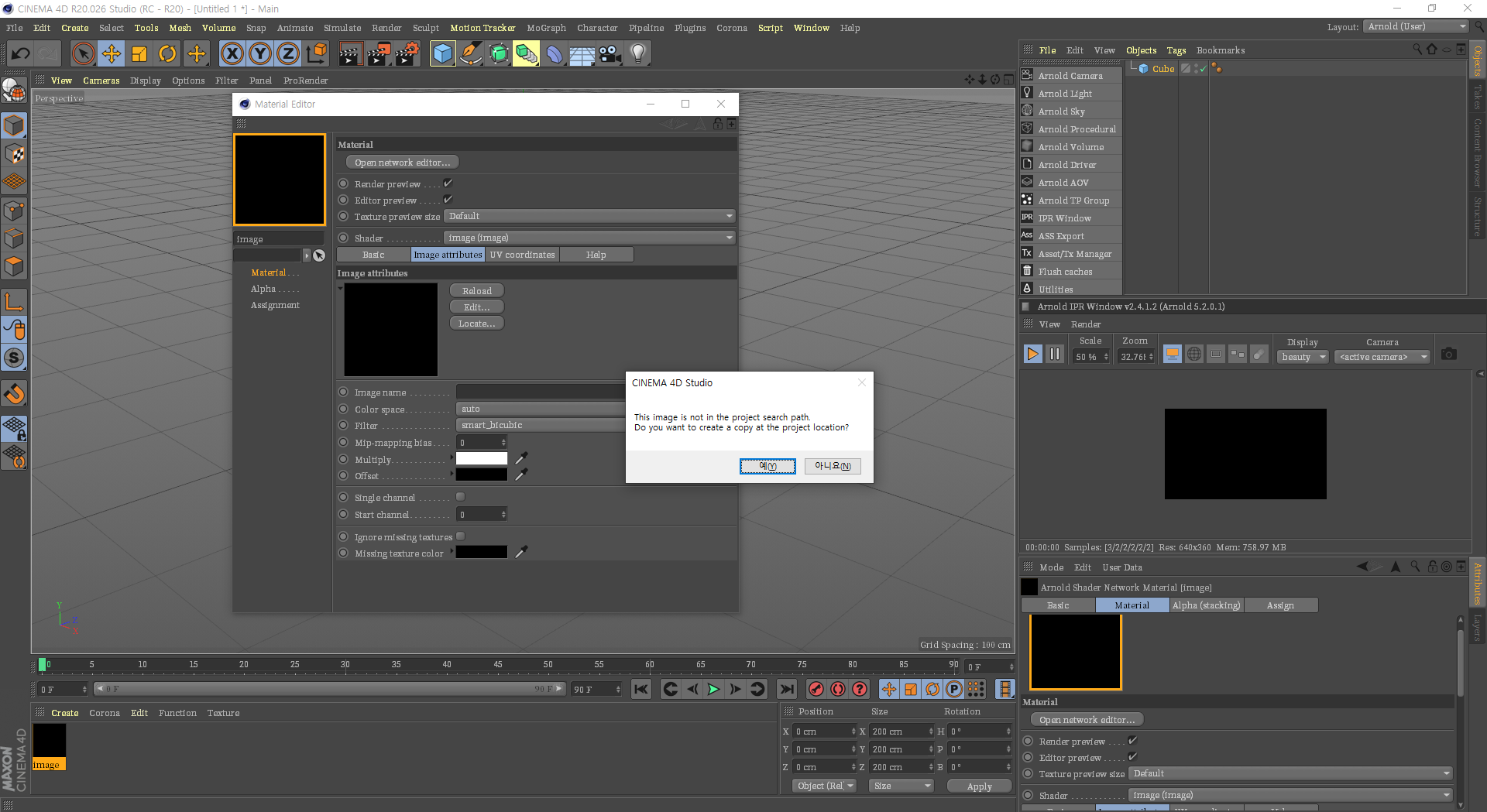1487x812 pixels.
Task: Click Open network editor button in Material Editor
Action: click(402, 163)
